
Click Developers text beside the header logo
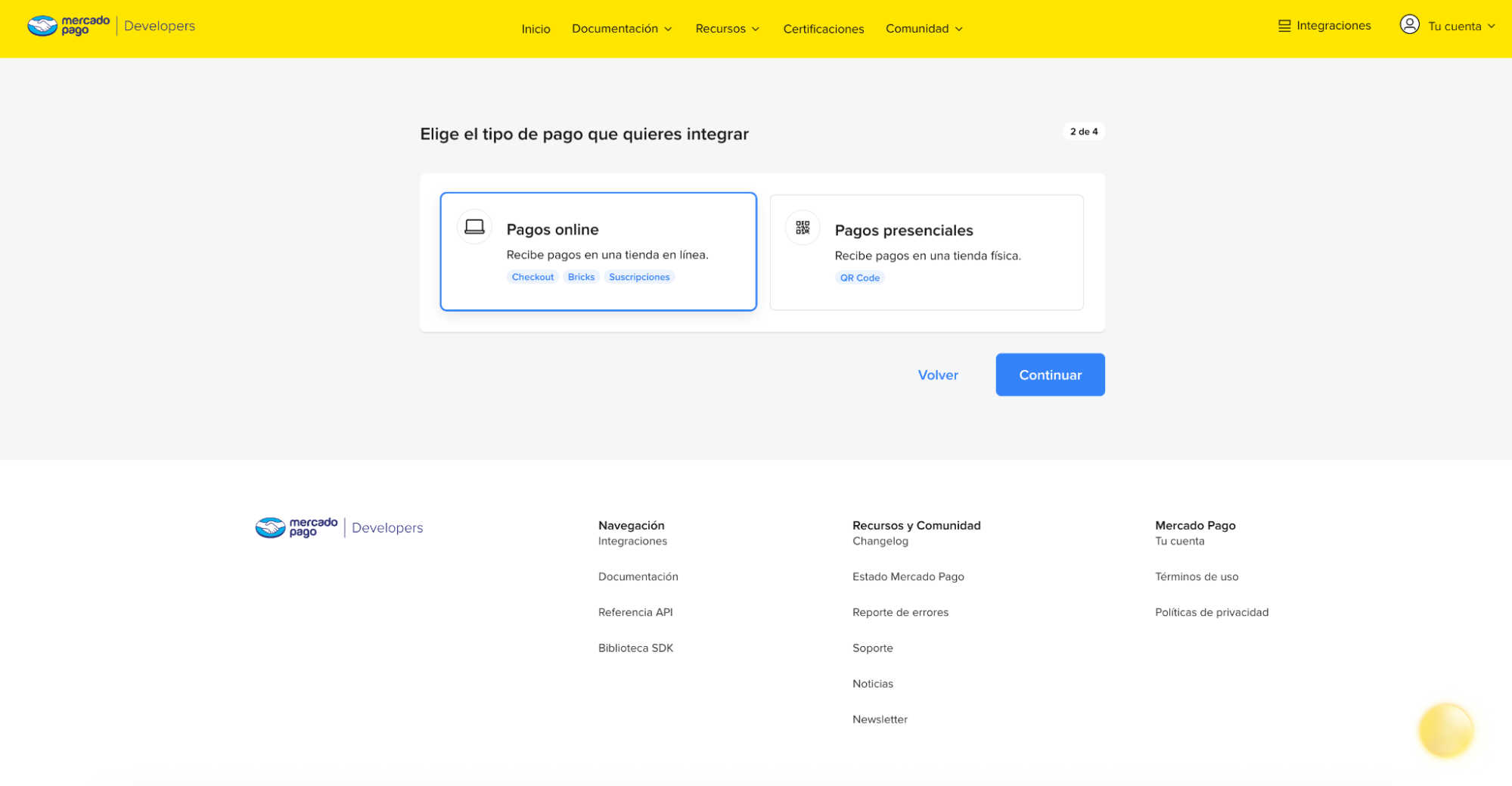coord(160,26)
